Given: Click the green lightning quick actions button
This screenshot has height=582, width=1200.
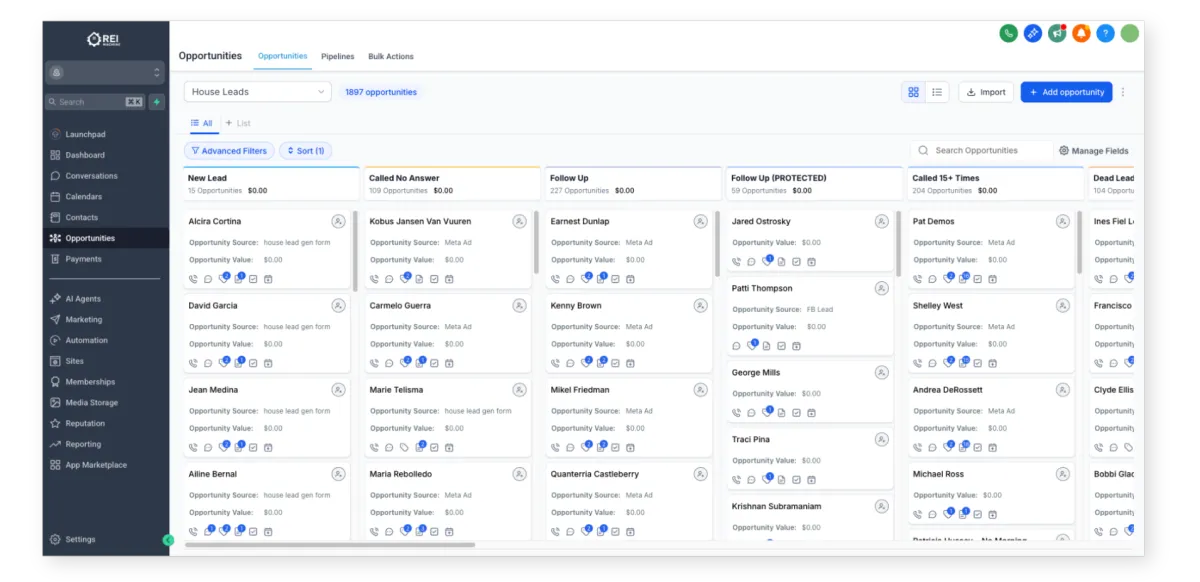Looking at the screenshot, I should click(157, 102).
